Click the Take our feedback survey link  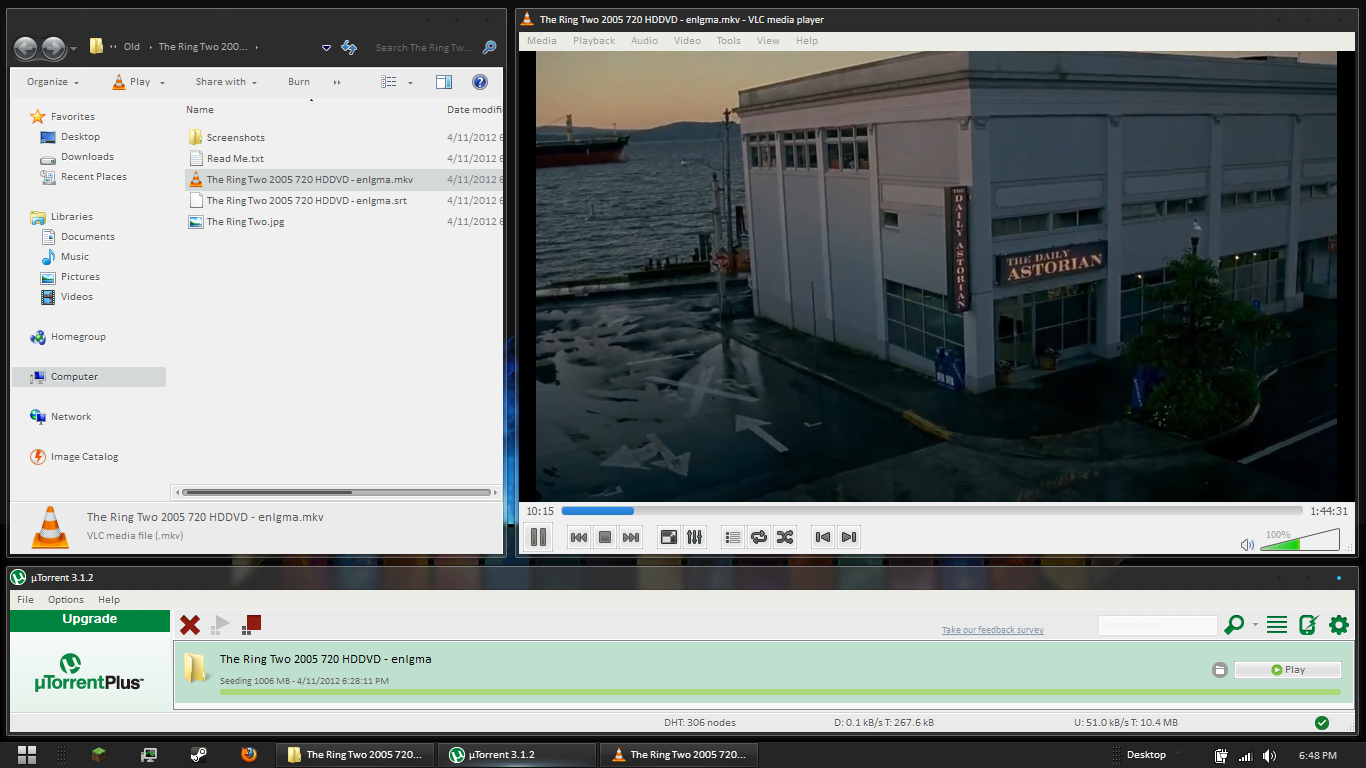[992, 630]
